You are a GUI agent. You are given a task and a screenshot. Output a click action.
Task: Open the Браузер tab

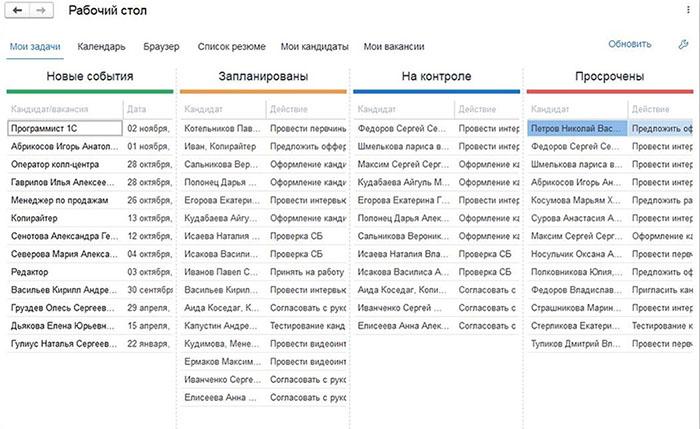161,46
